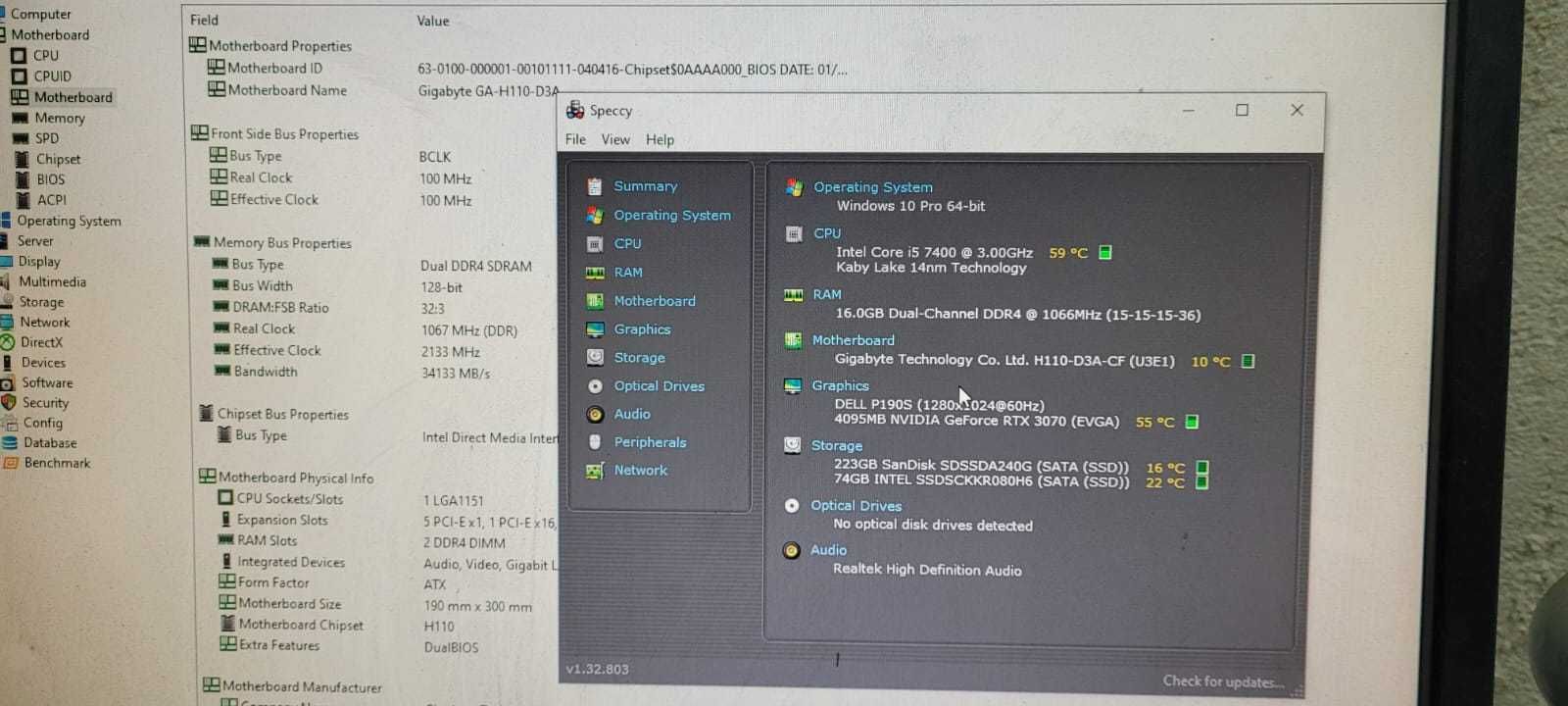
Task: Open the CPU summary heading link in Speccy
Action: coord(827,233)
